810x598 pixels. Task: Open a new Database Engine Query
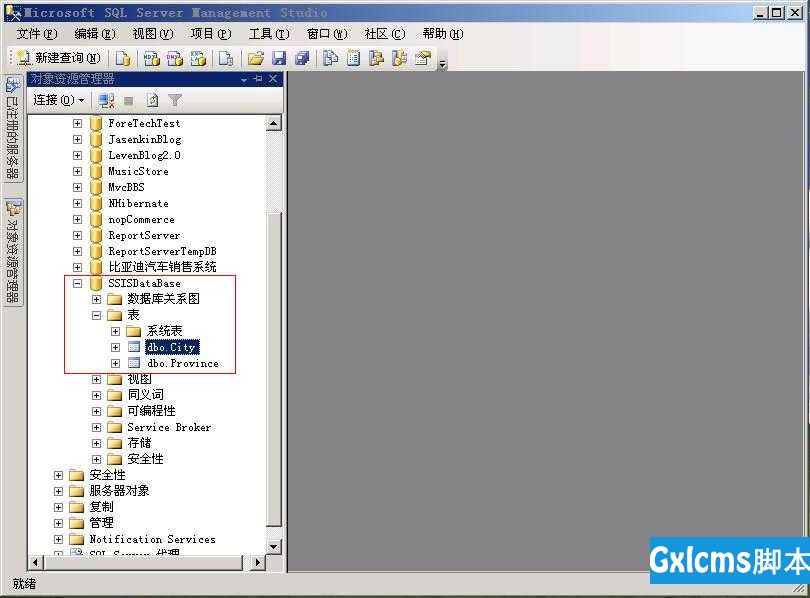tap(122, 58)
